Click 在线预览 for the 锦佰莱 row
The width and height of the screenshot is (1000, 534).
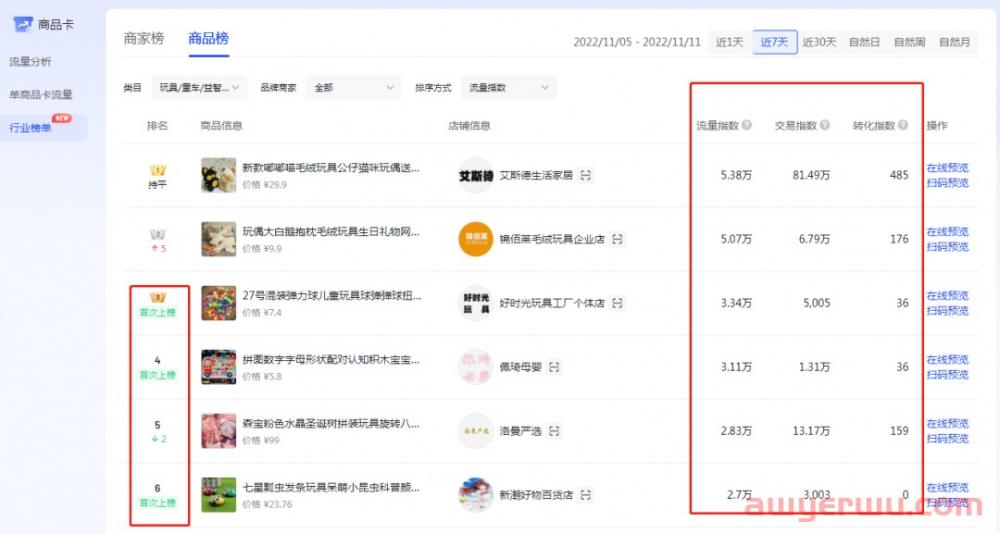click(x=948, y=232)
